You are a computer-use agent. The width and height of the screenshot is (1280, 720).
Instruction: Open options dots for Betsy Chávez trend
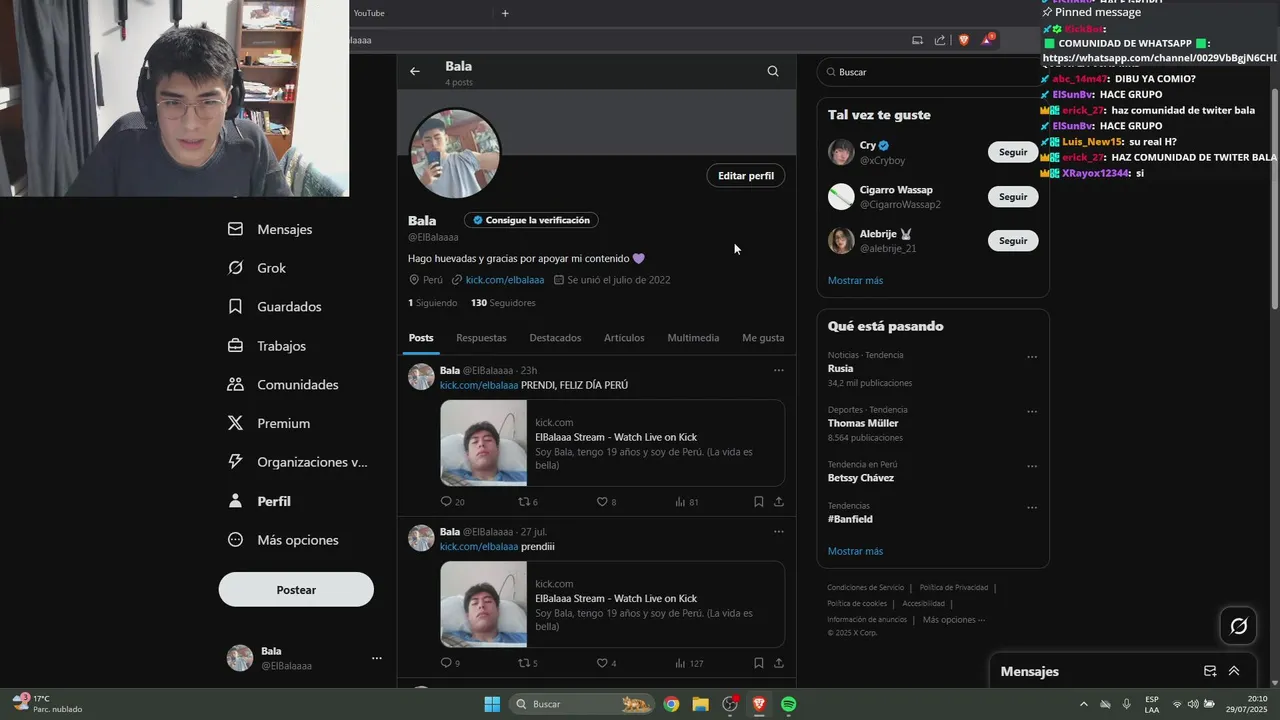pyautogui.click(x=1032, y=466)
